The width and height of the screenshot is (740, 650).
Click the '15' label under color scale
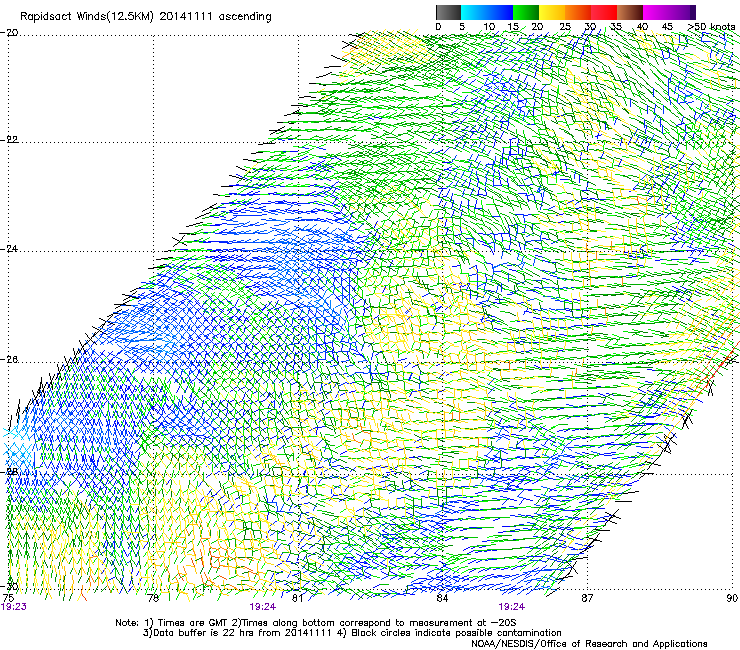[x=513, y=27]
